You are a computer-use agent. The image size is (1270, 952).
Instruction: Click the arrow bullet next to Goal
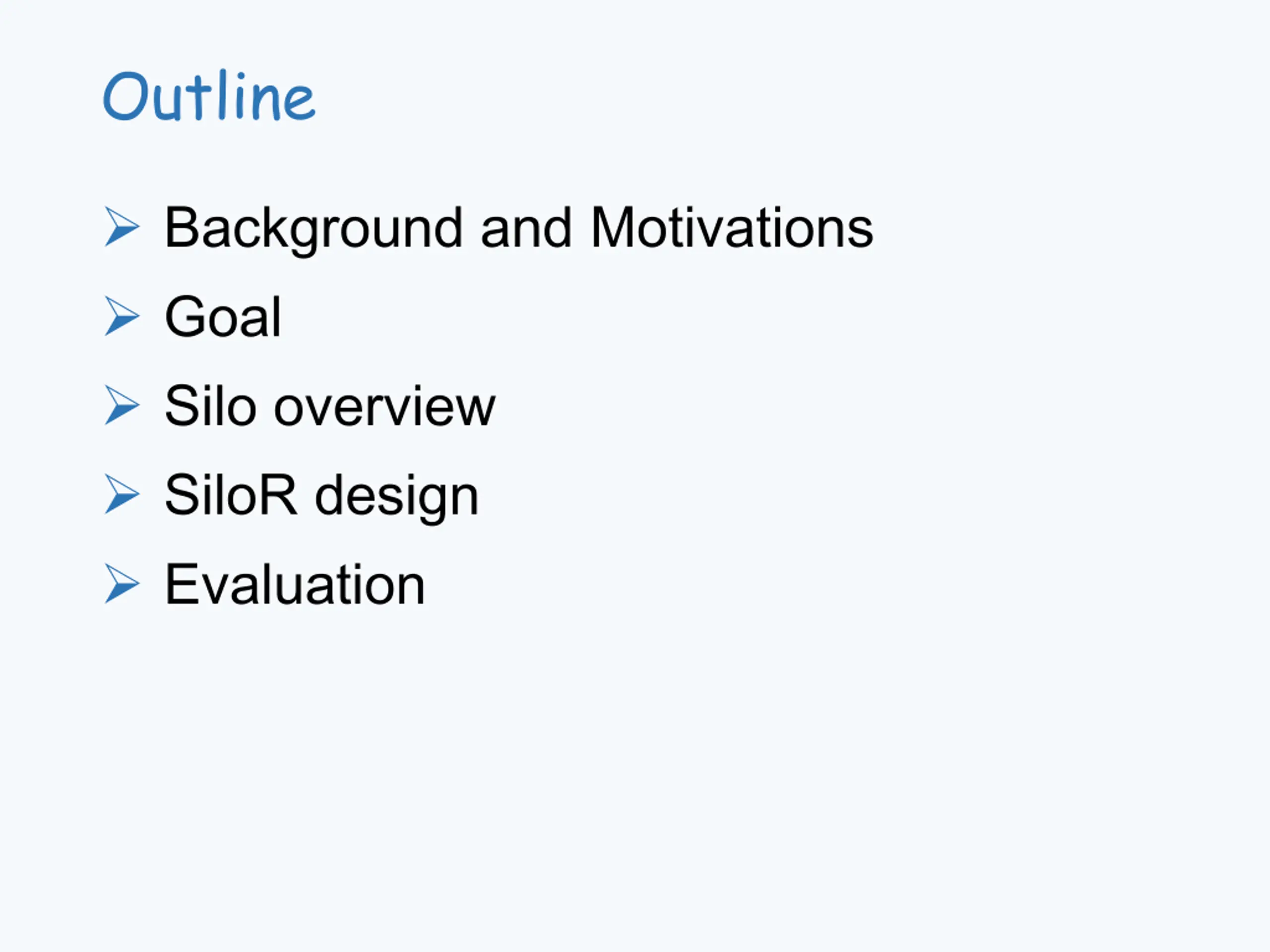122,316
